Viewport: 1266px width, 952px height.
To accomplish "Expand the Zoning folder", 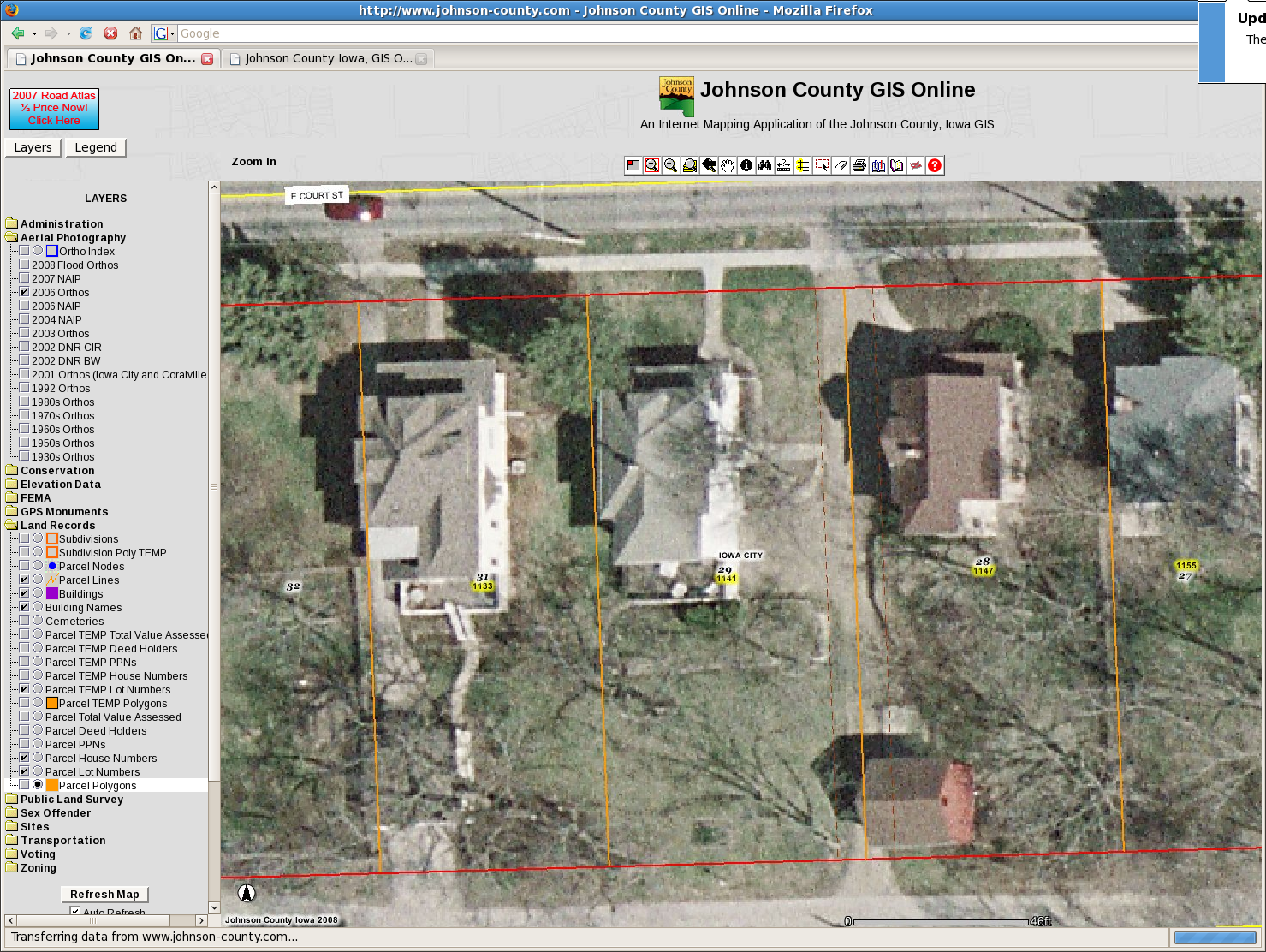I will (x=11, y=867).
